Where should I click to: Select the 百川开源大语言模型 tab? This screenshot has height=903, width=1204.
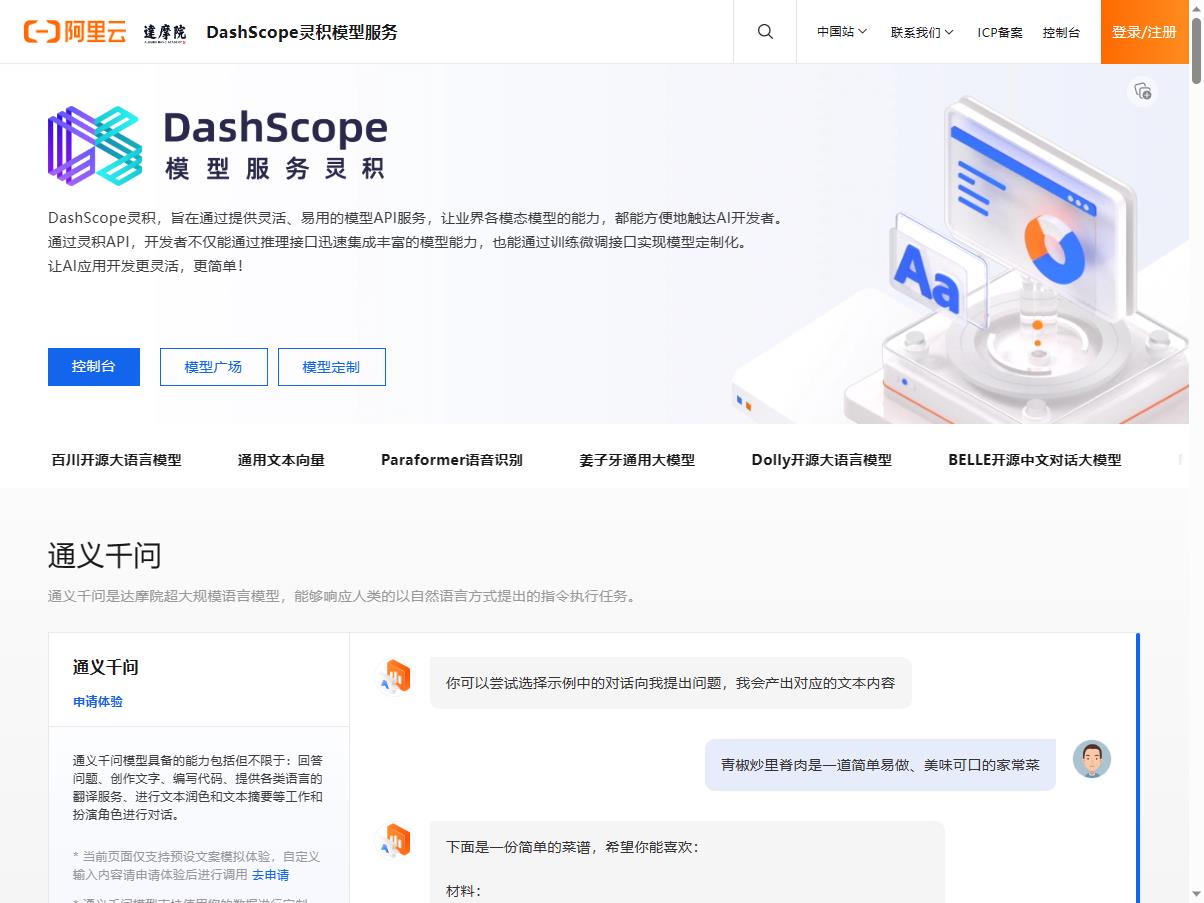(x=115, y=460)
